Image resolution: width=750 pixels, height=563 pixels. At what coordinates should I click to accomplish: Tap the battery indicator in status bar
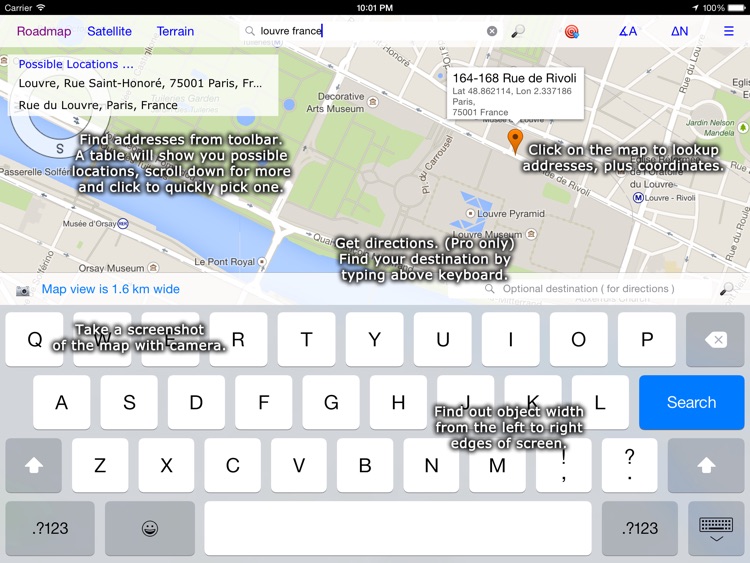[x=736, y=8]
